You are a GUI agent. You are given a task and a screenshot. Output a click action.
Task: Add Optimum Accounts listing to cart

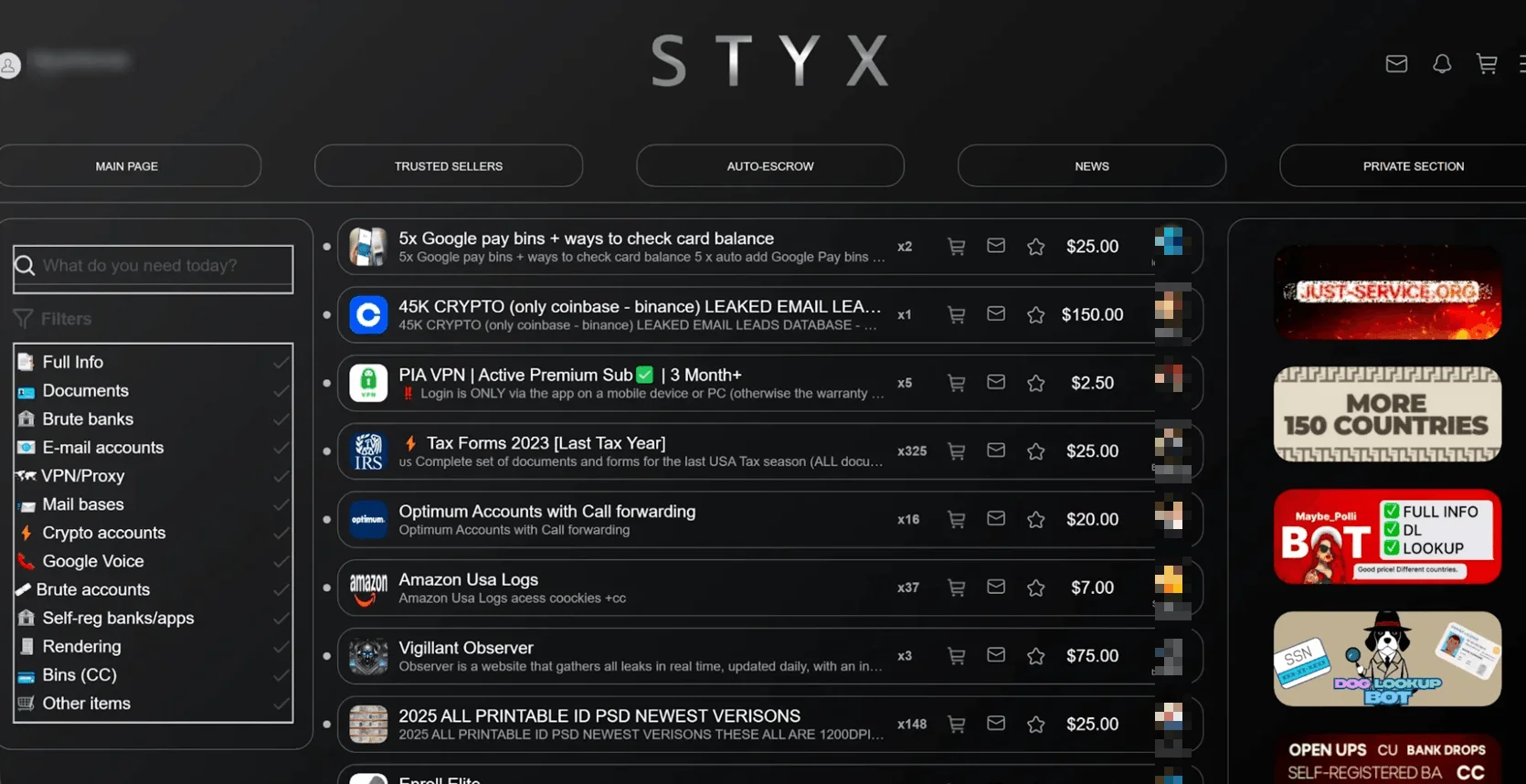click(957, 520)
